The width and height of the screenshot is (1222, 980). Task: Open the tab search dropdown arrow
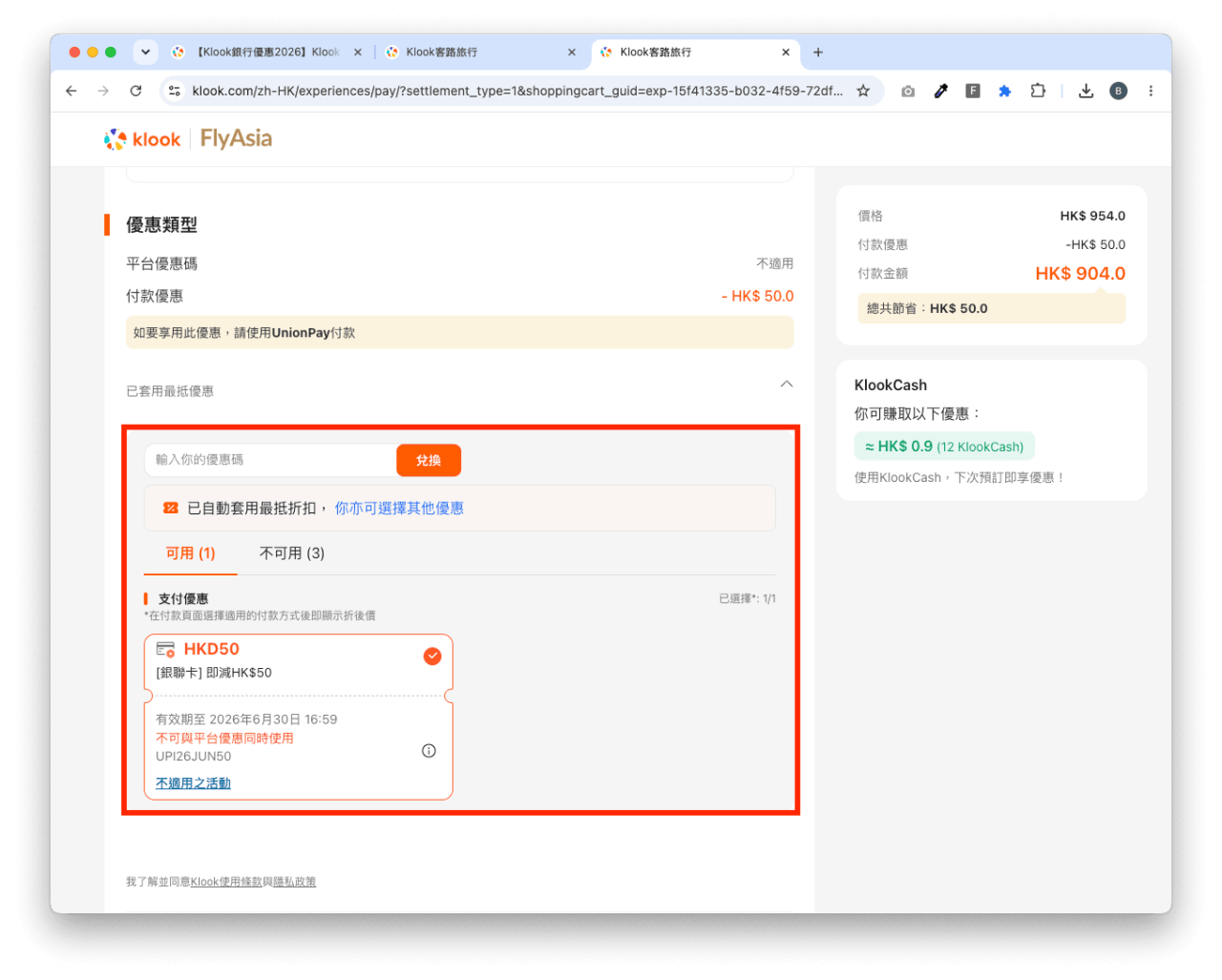click(x=145, y=52)
